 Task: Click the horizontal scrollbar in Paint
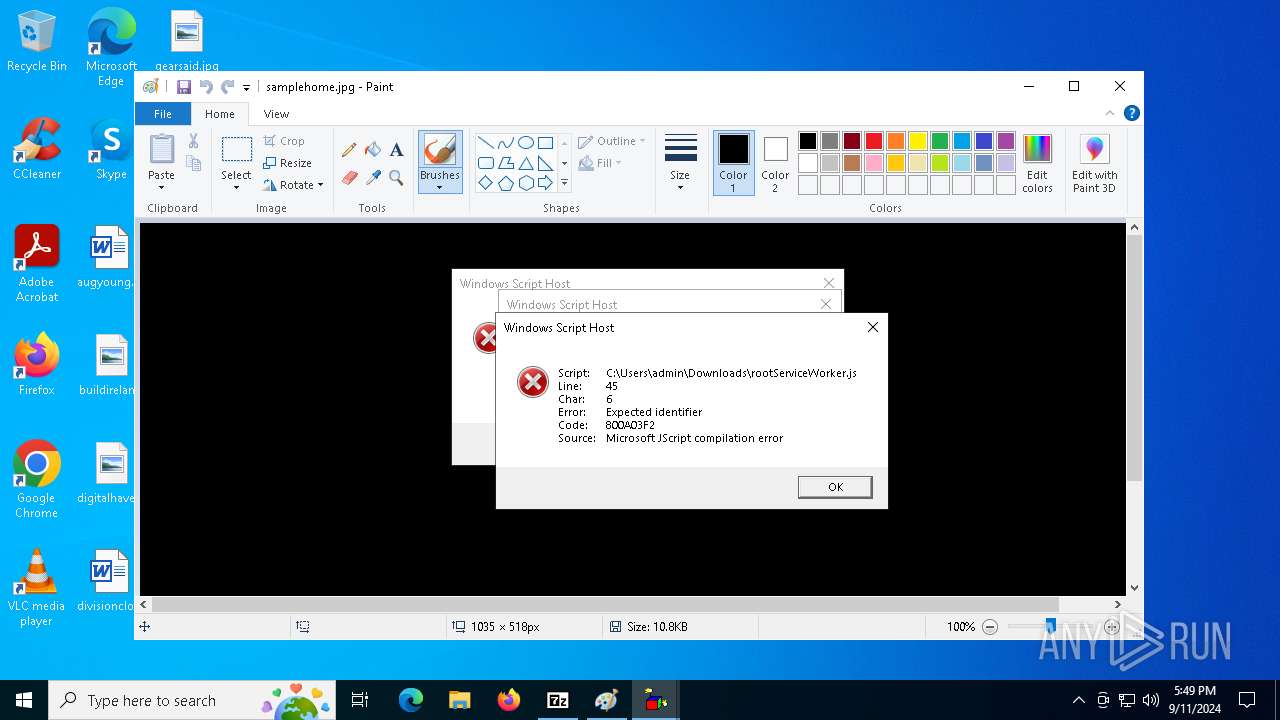tap(605, 604)
